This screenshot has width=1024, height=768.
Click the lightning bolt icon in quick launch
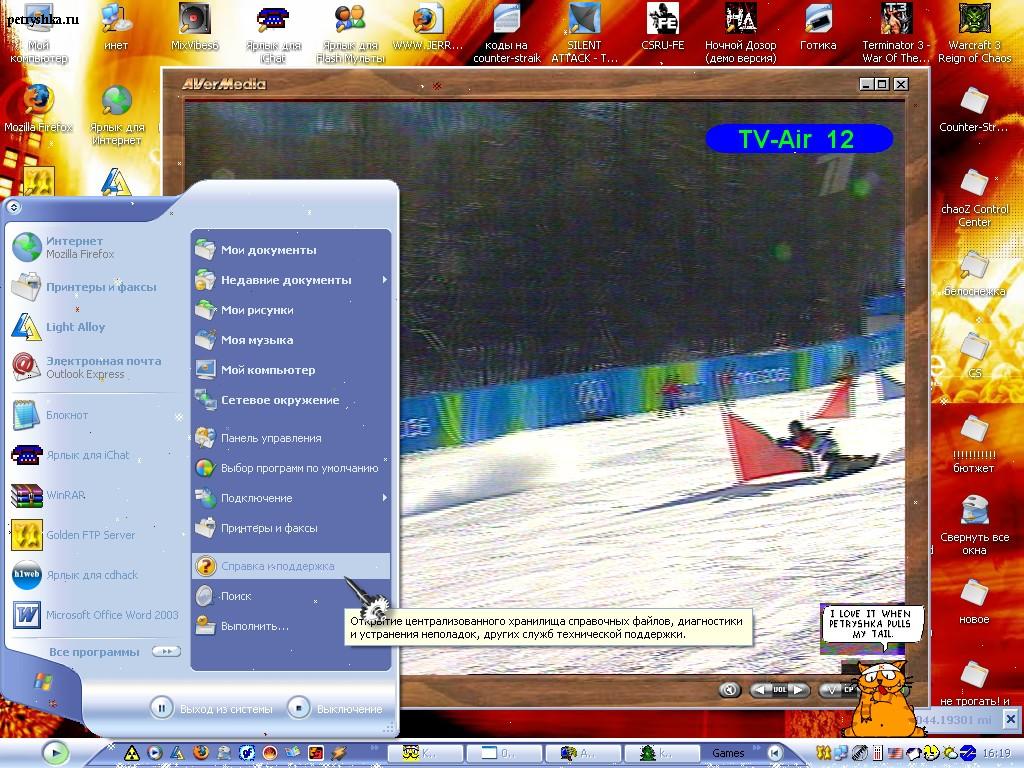point(338,753)
